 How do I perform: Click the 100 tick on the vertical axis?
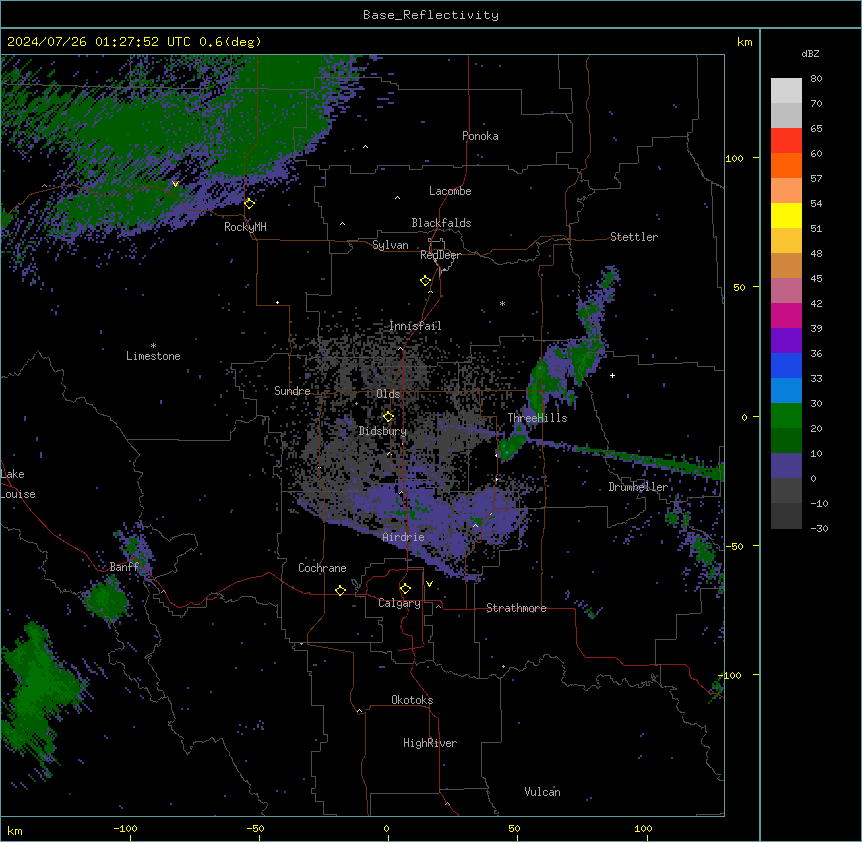click(734, 158)
